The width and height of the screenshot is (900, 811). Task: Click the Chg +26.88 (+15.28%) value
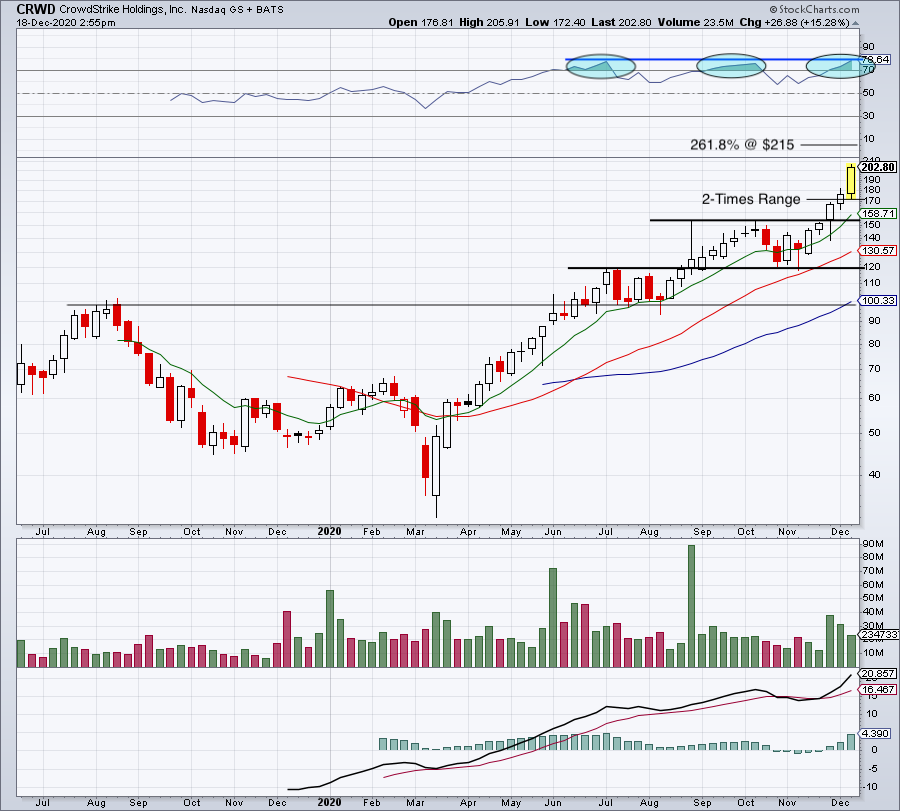tap(794, 22)
